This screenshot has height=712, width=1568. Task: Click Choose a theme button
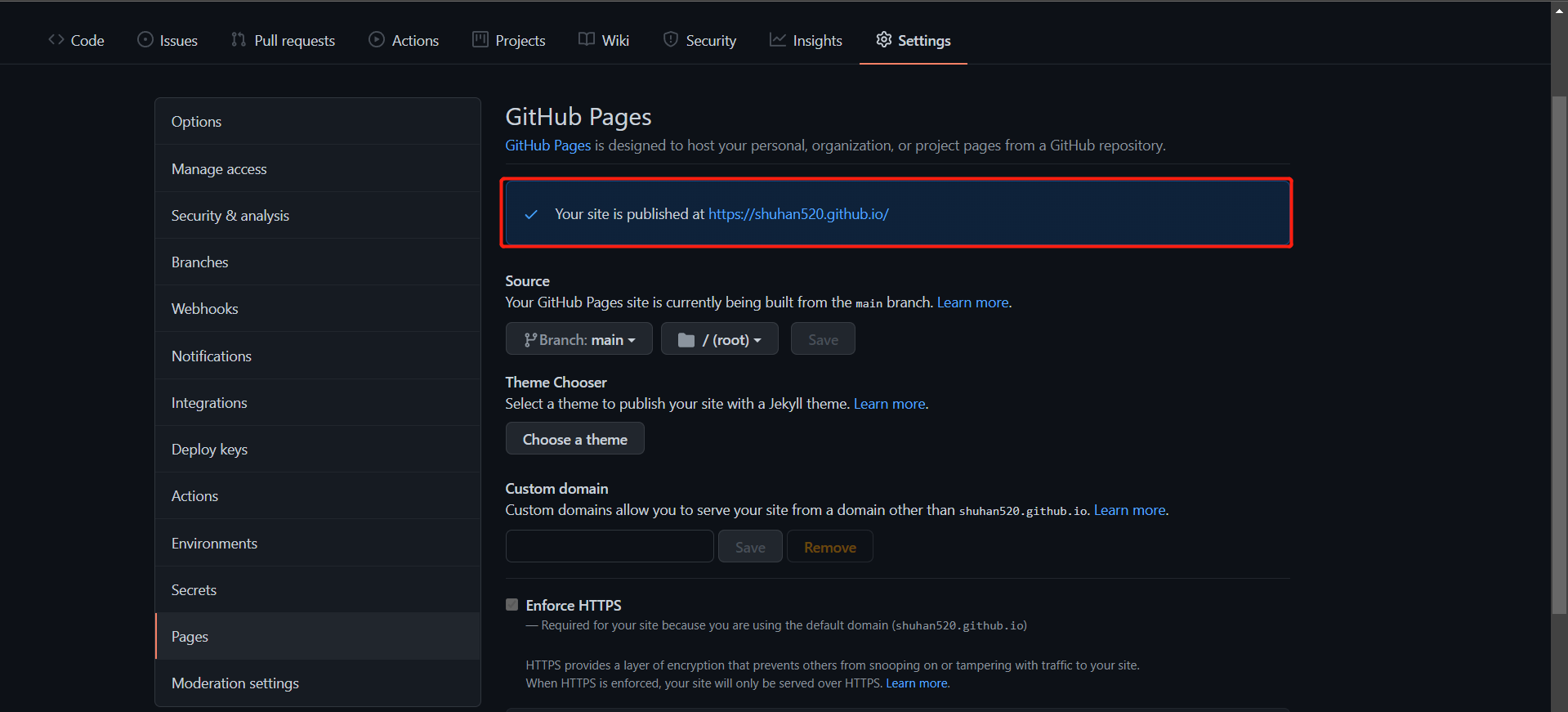point(575,438)
